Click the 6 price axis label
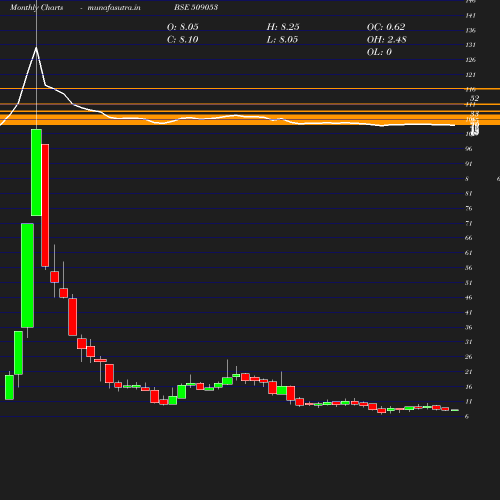Image resolution: width=500 pixels, height=500 pixels. 467,417
